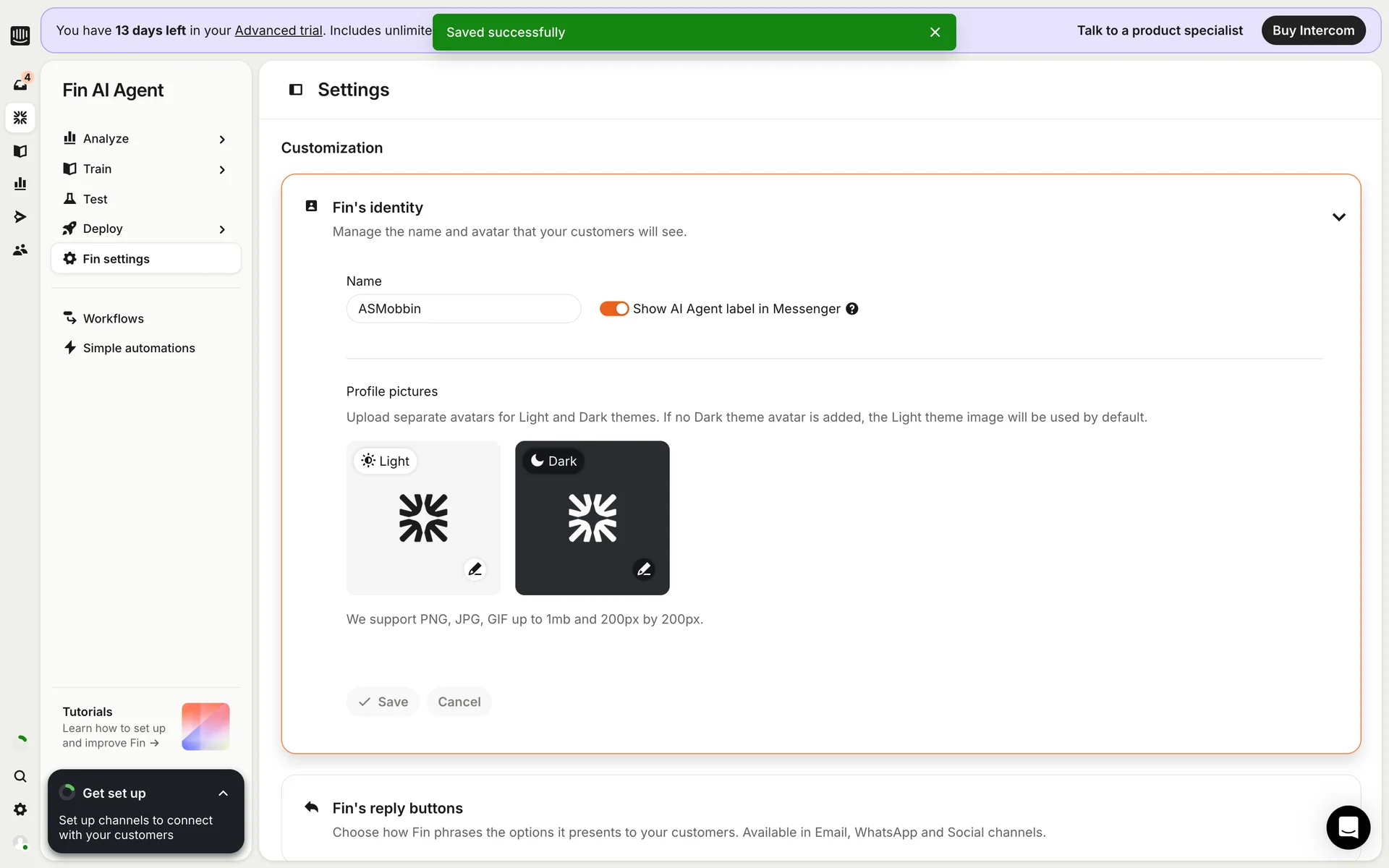1389x868 pixels.
Task: Click the search magnifier icon
Action: tap(20, 776)
